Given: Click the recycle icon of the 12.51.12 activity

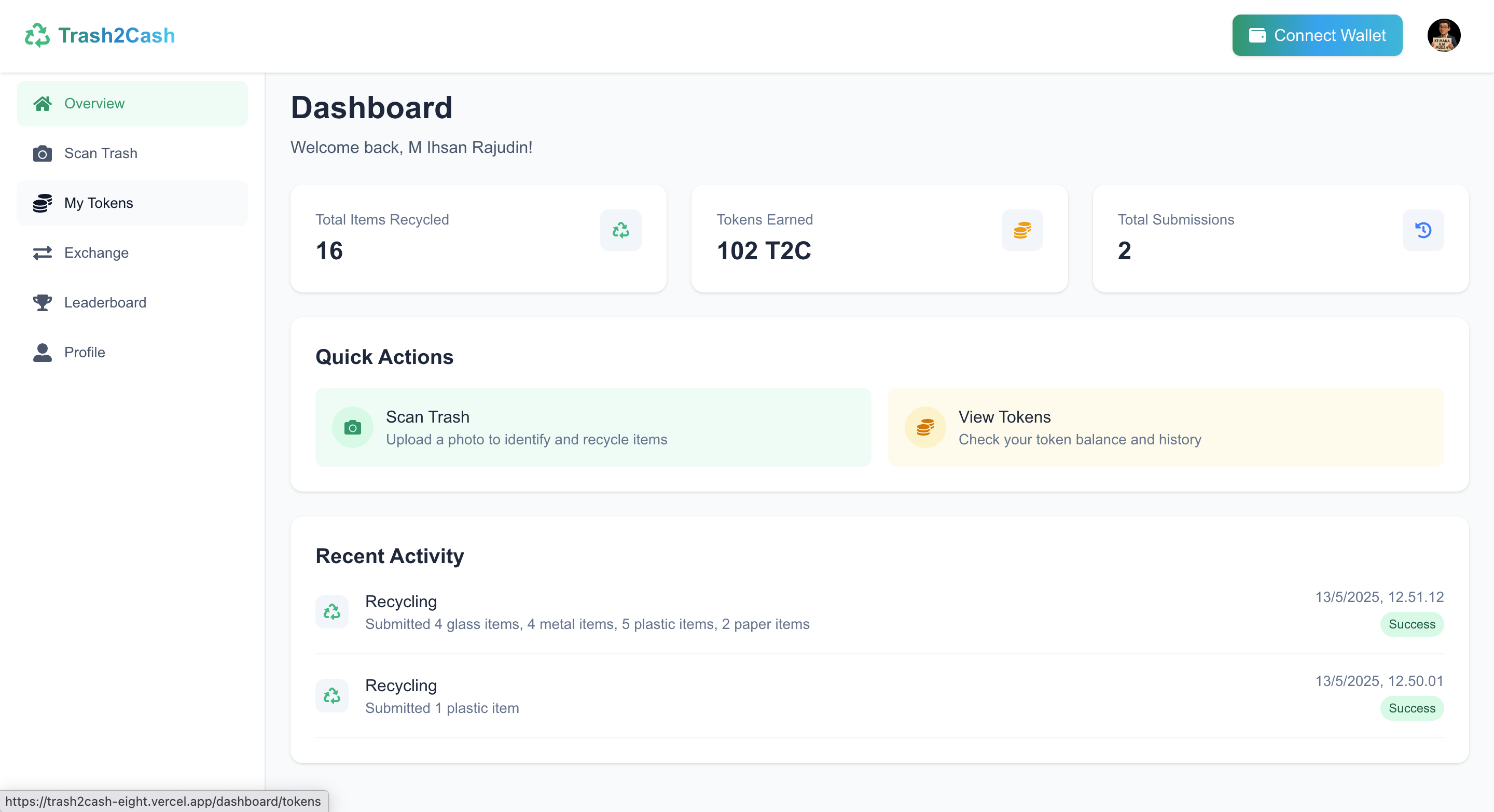Looking at the screenshot, I should 332,611.
